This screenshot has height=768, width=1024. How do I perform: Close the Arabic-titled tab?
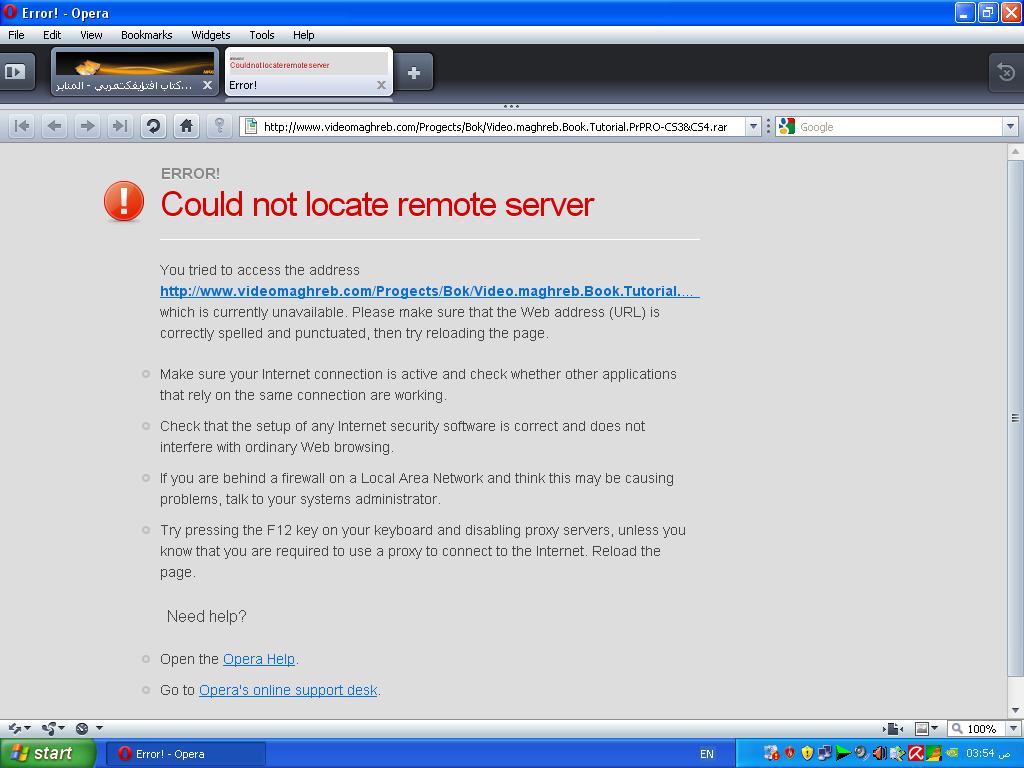207,85
